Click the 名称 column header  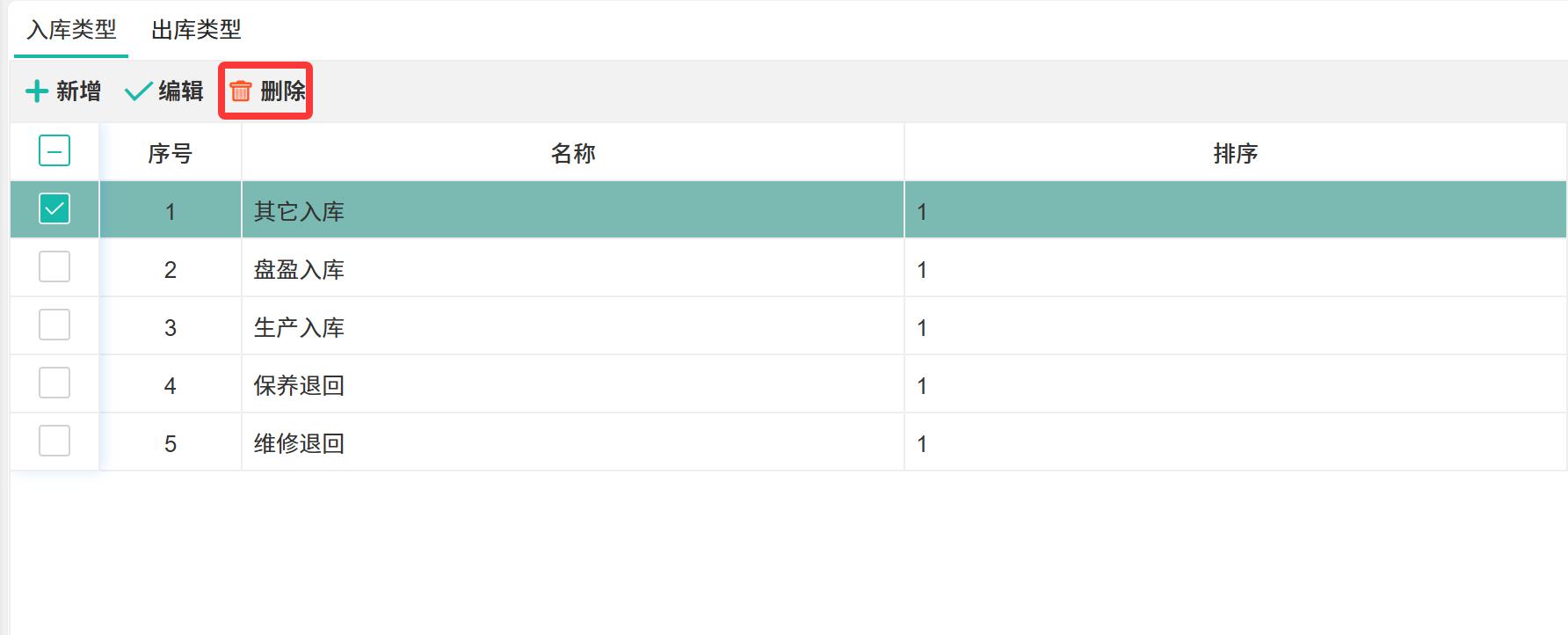[573, 153]
